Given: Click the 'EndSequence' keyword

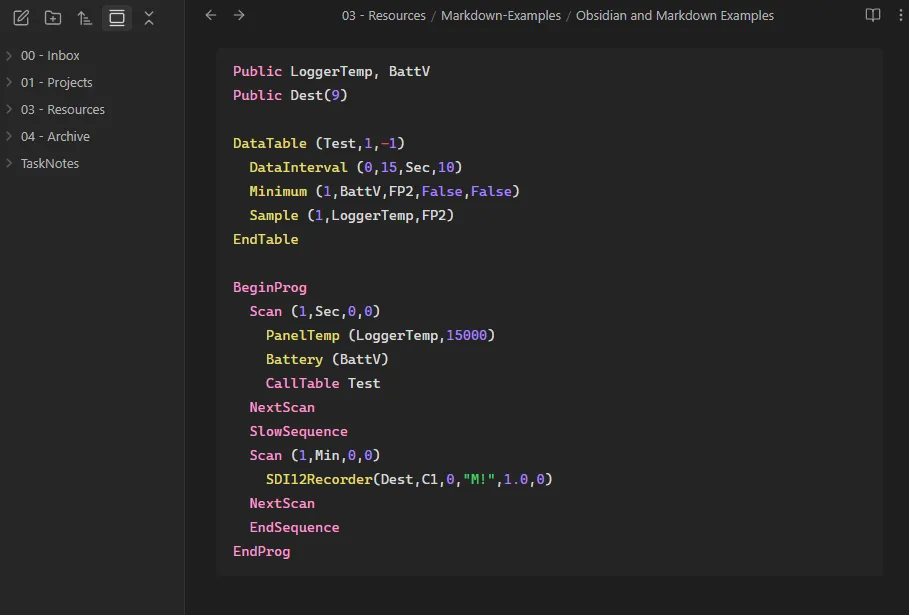Looking at the screenshot, I should (294, 527).
